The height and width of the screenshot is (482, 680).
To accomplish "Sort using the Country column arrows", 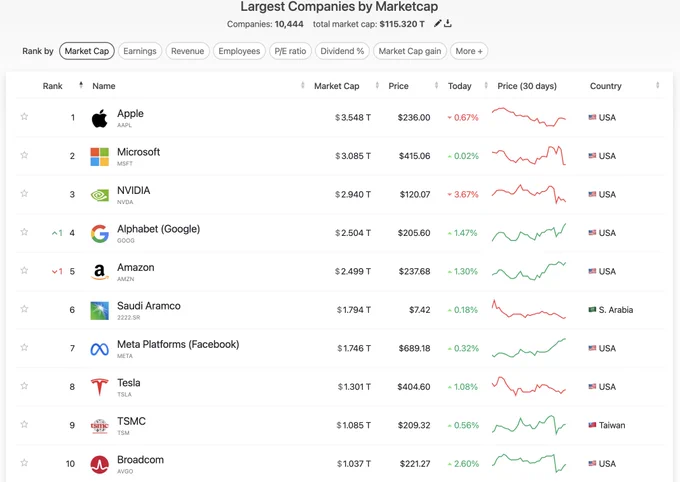I will 657,85.
